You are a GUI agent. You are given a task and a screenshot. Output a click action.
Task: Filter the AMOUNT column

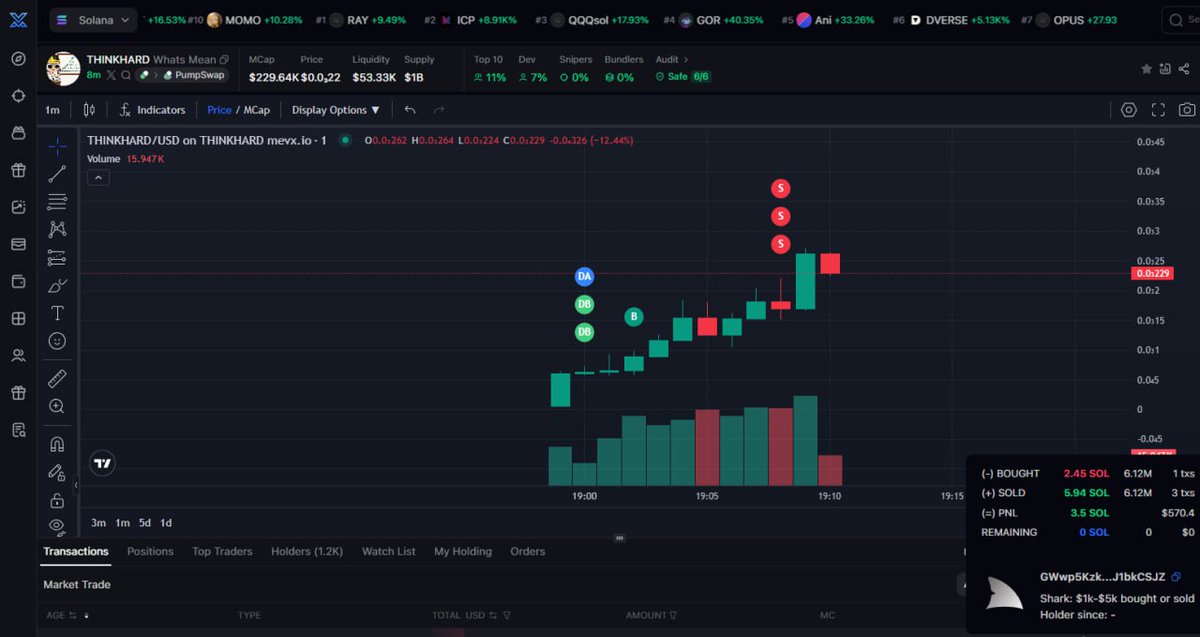click(673, 615)
